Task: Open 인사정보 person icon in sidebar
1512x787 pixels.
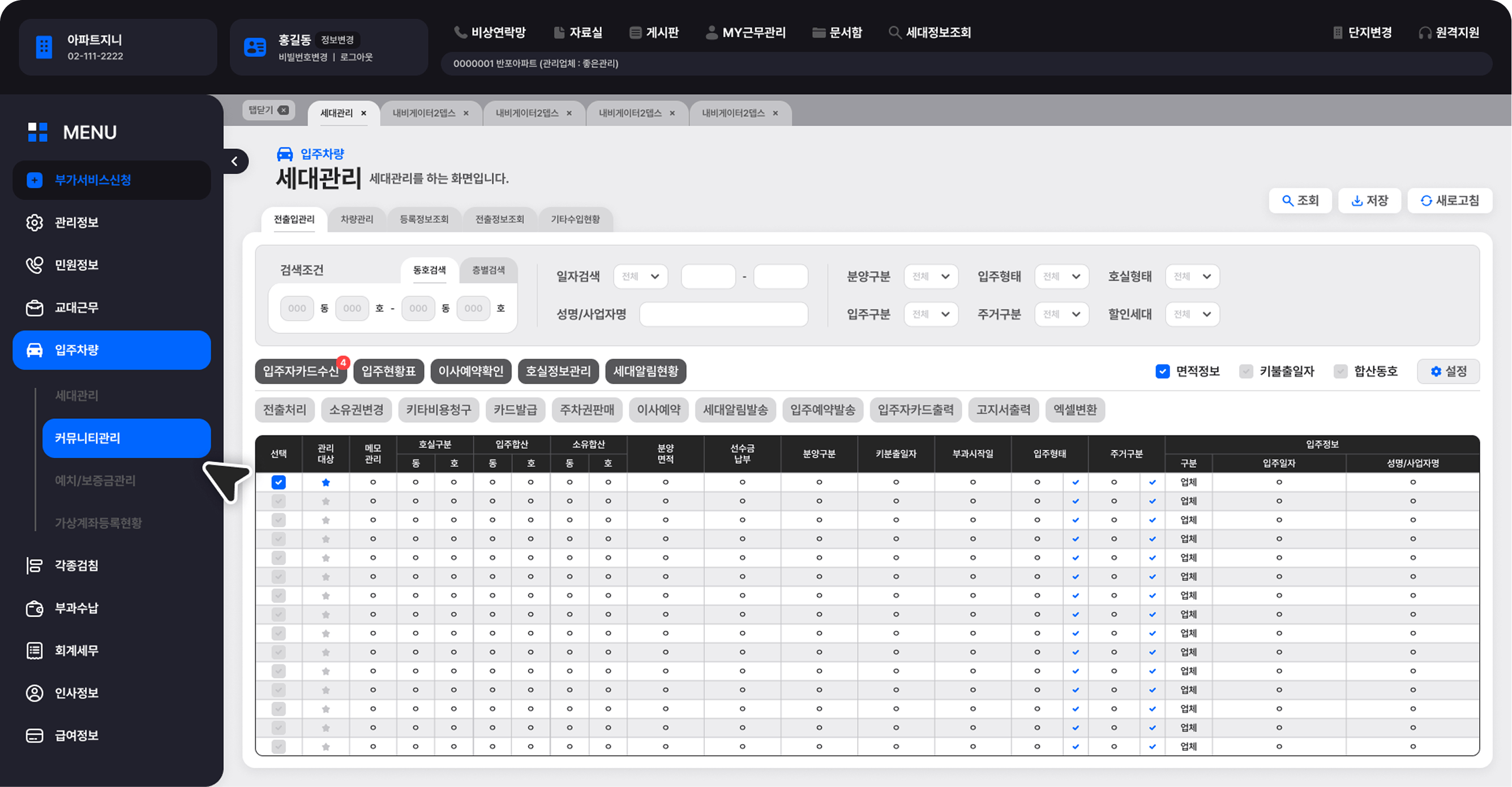Action: pos(35,693)
